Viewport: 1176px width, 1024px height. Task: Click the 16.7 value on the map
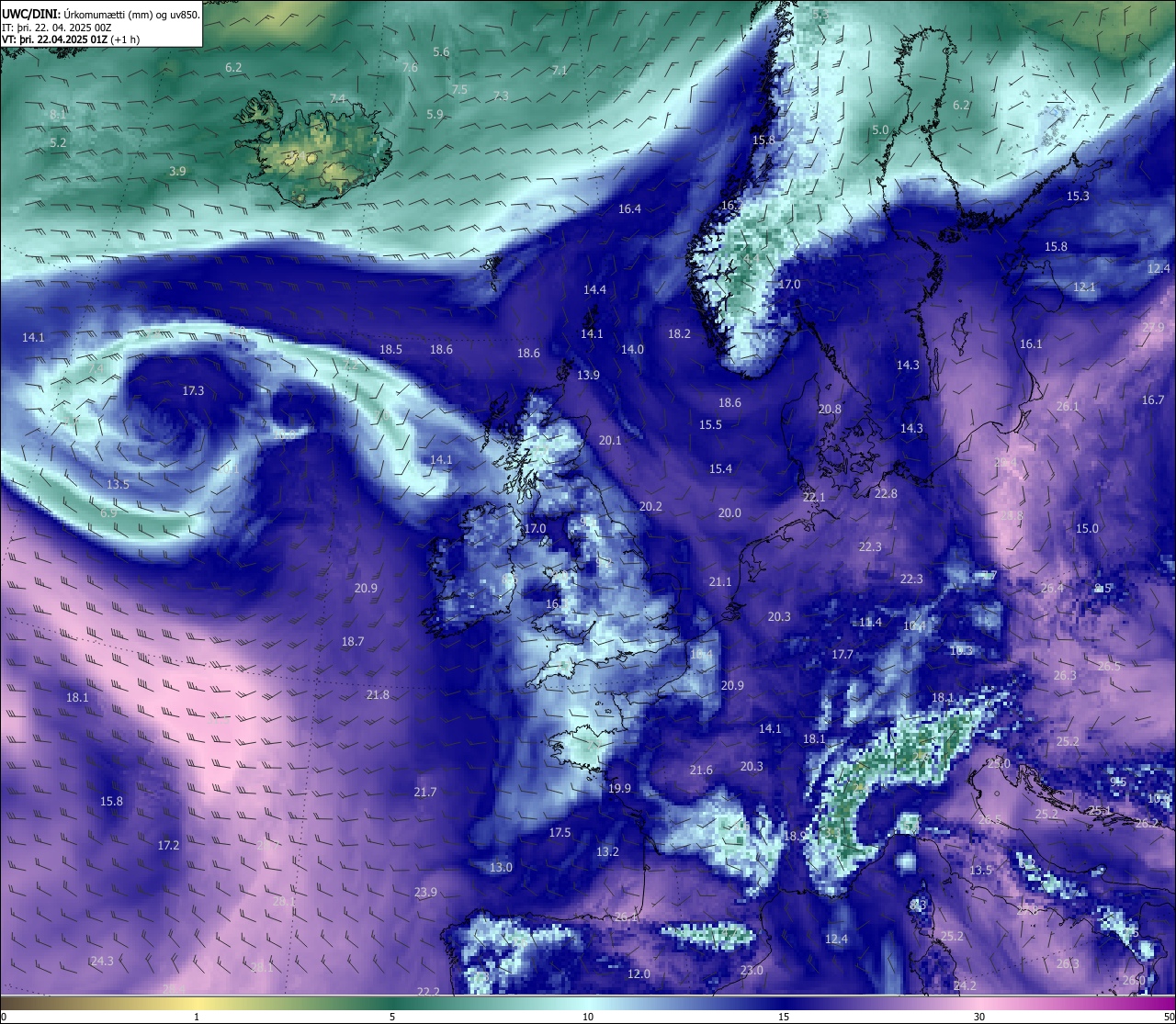tap(1153, 400)
